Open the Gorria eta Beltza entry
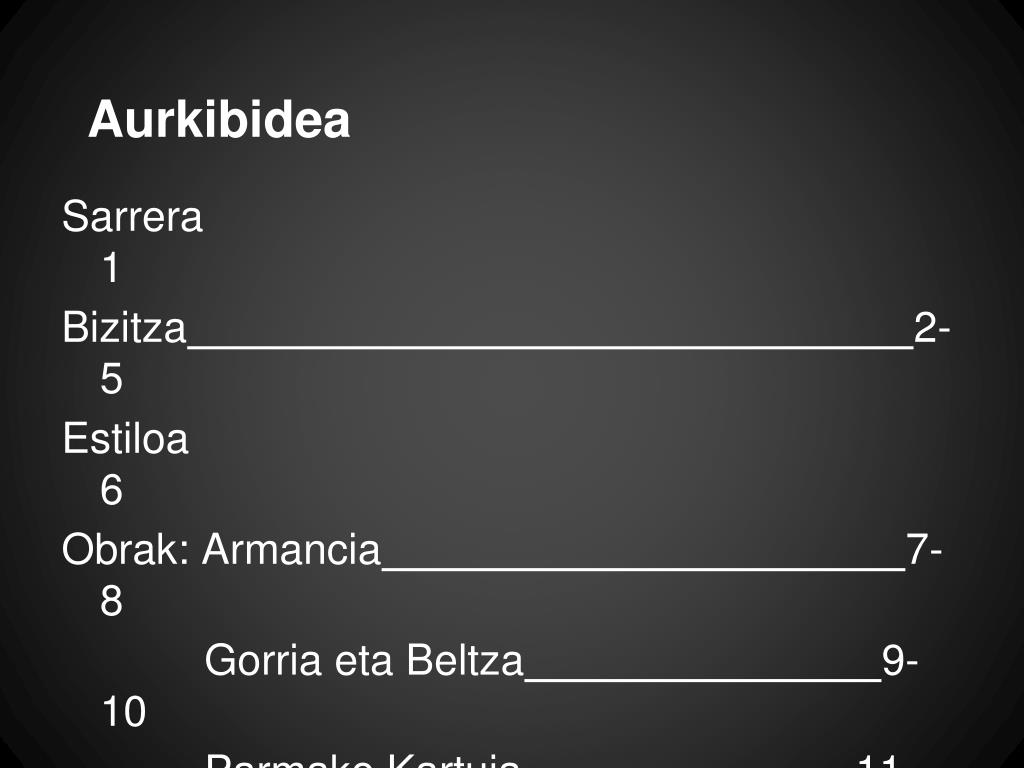 click(x=364, y=660)
